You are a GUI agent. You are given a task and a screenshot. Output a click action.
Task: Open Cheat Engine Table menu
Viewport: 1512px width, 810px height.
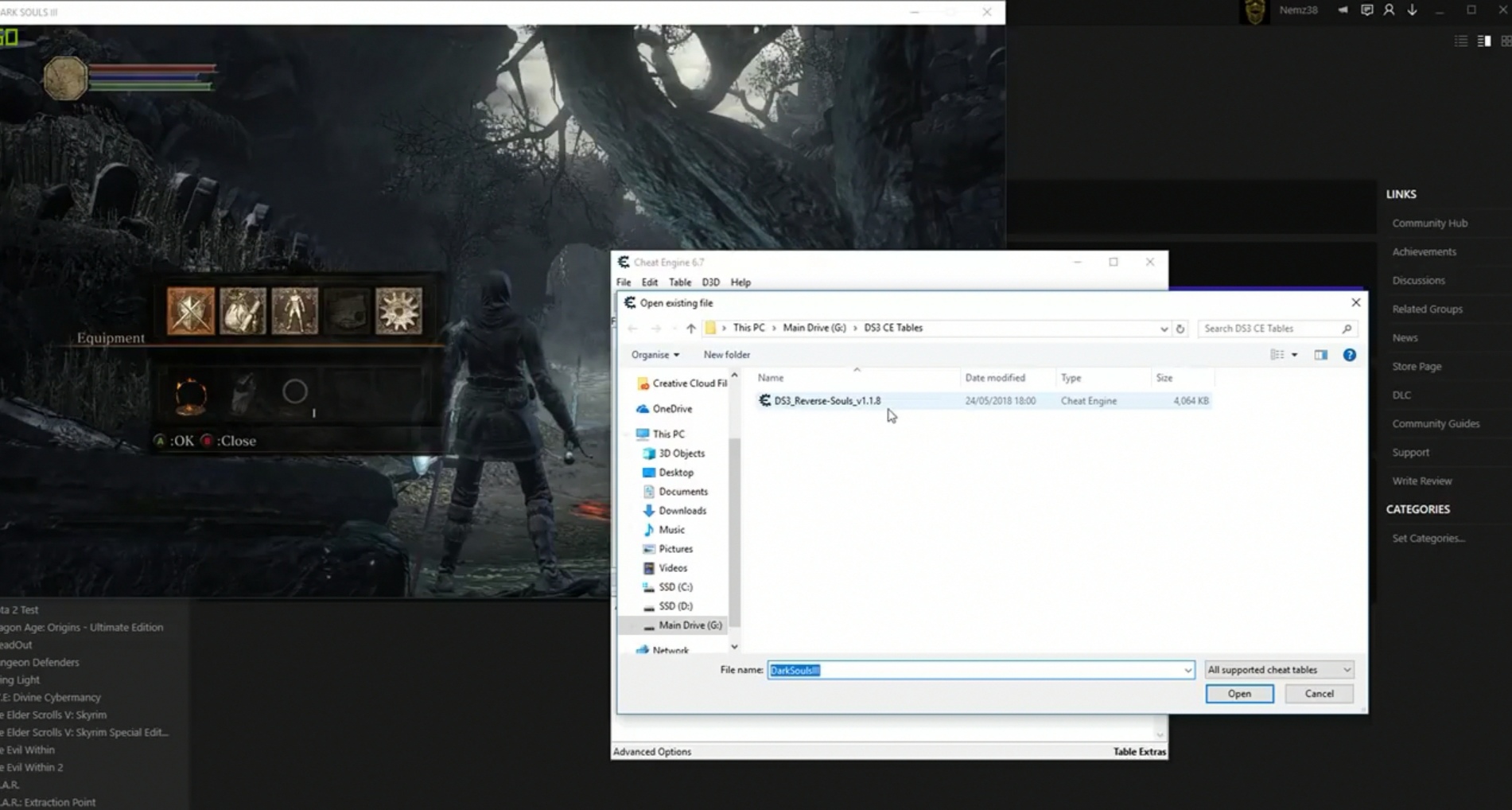[680, 282]
